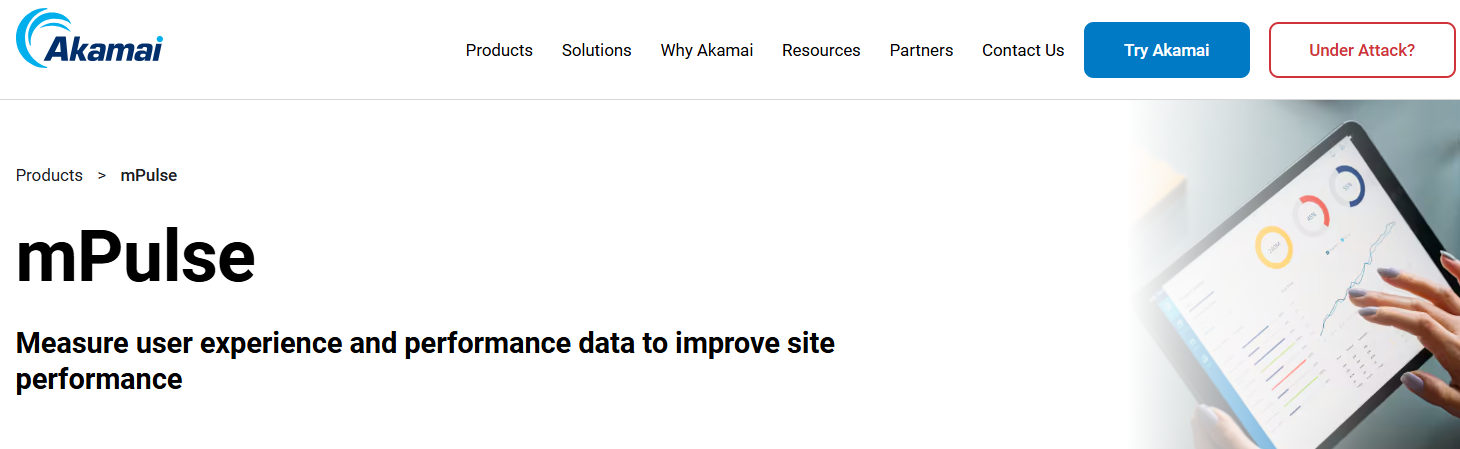Click the Under Attack? button
Viewport: 1460px width, 449px height.
click(1361, 50)
